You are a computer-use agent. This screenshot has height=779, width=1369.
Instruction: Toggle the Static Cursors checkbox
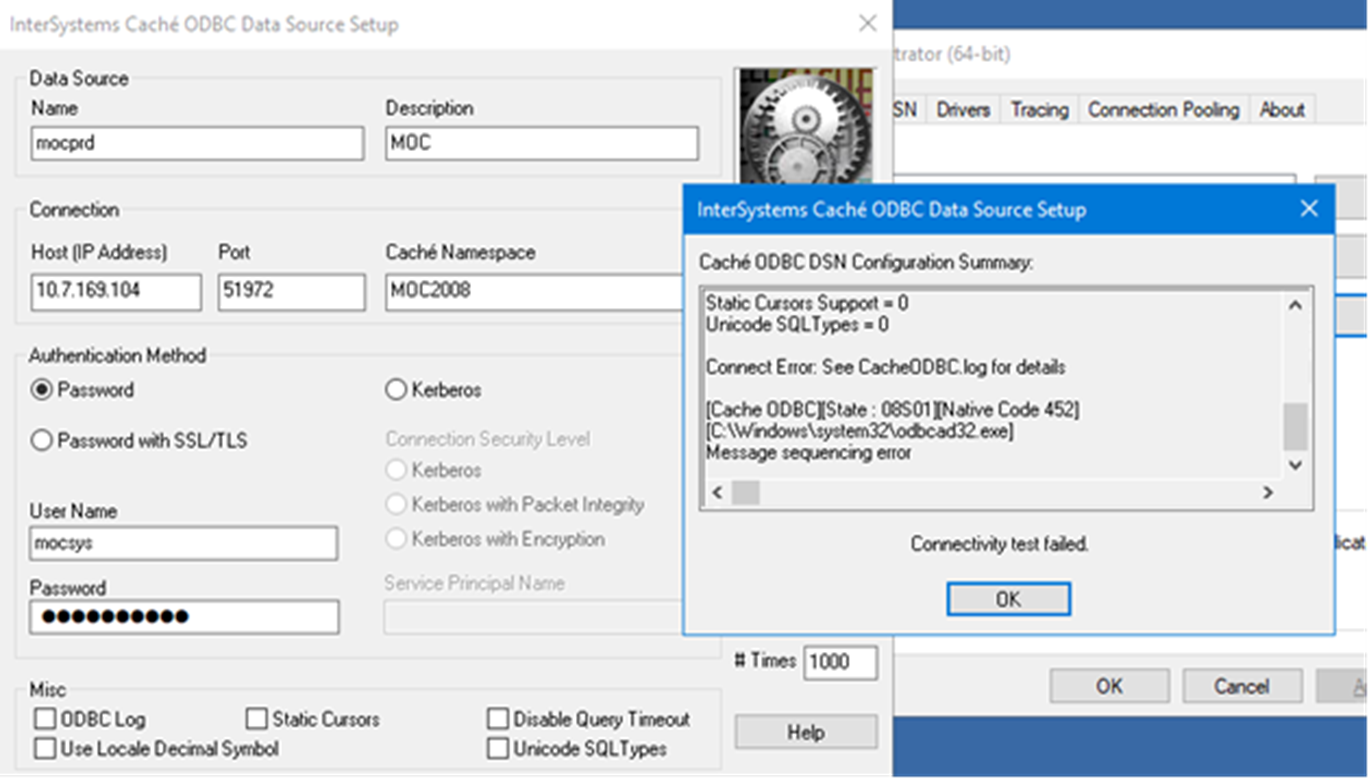pyautogui.click(x=257, y=719)
